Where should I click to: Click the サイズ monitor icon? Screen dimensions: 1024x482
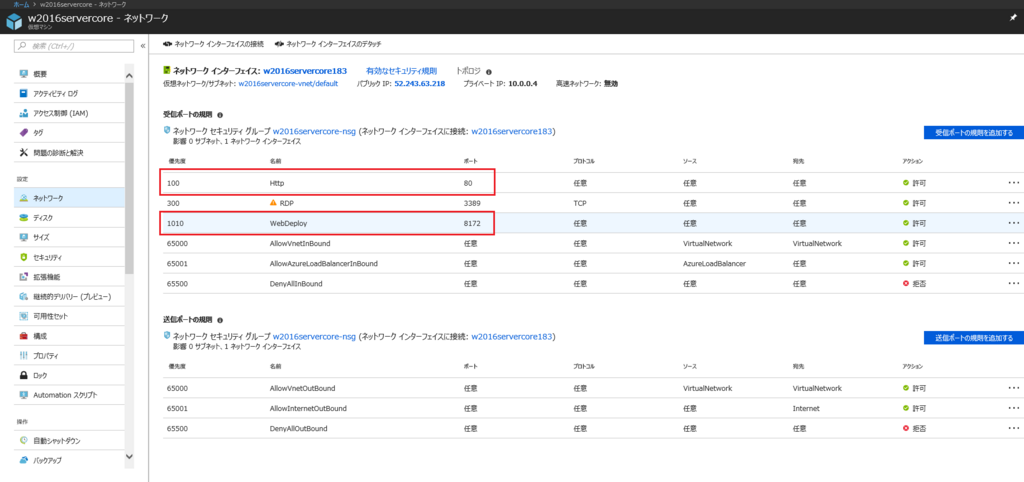tap(24, 237)
